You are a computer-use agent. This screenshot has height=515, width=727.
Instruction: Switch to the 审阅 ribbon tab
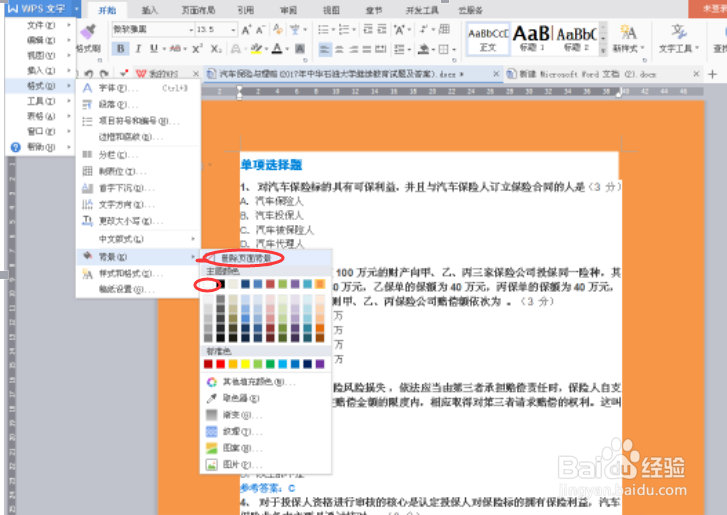tap(288, 10)
